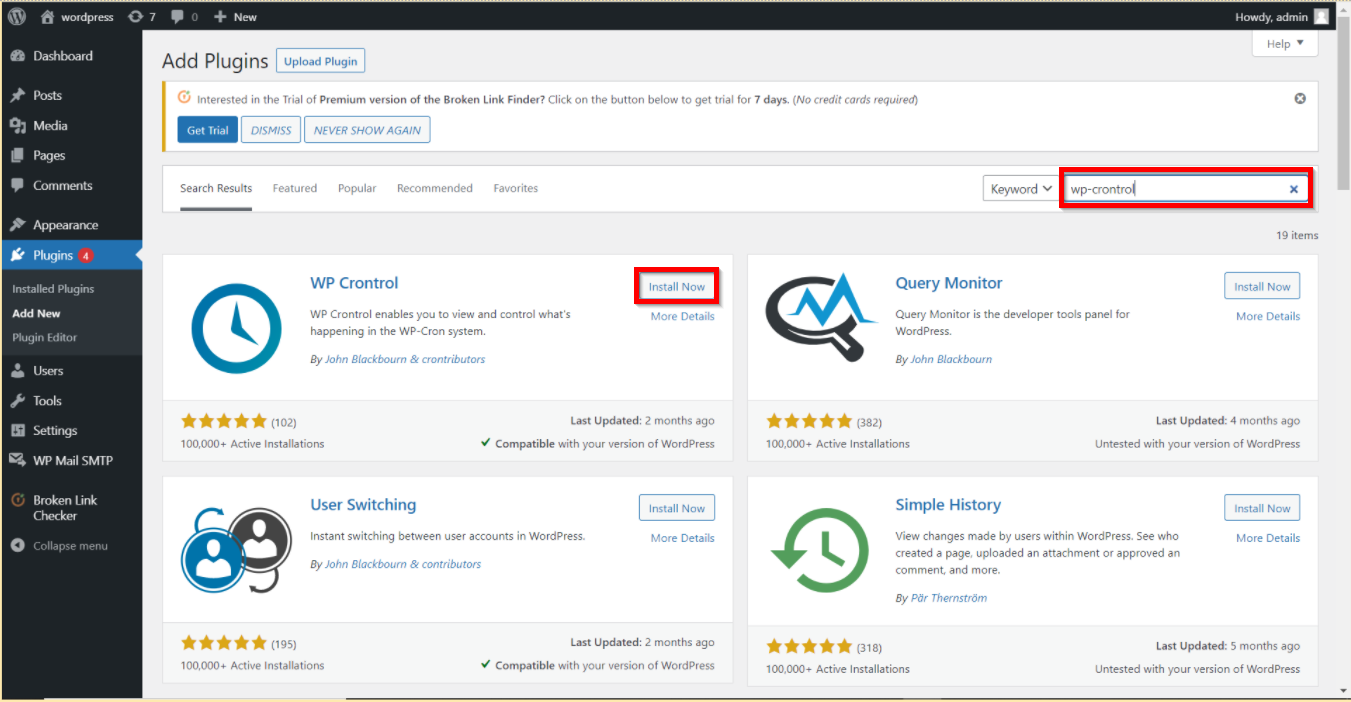Install the Simple History plugin
The width and height of the screenshot is (1351, 702).
pyautogui.click(x=1262, y=509)
